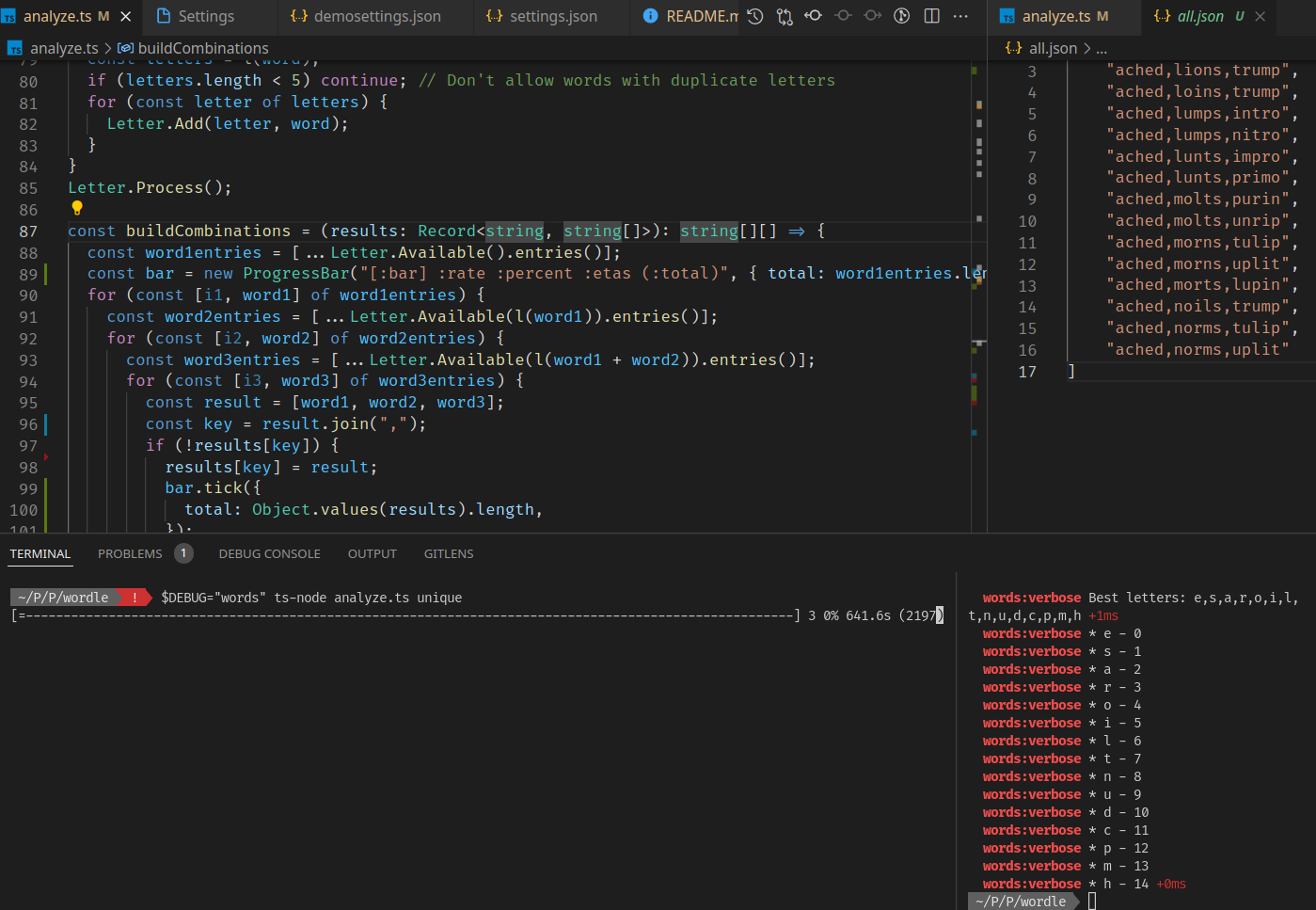This screenshot has width=1316, height=910.
Task: Expand folded spread on line 88
Action: pyautogui.click(x=315, y=252)
